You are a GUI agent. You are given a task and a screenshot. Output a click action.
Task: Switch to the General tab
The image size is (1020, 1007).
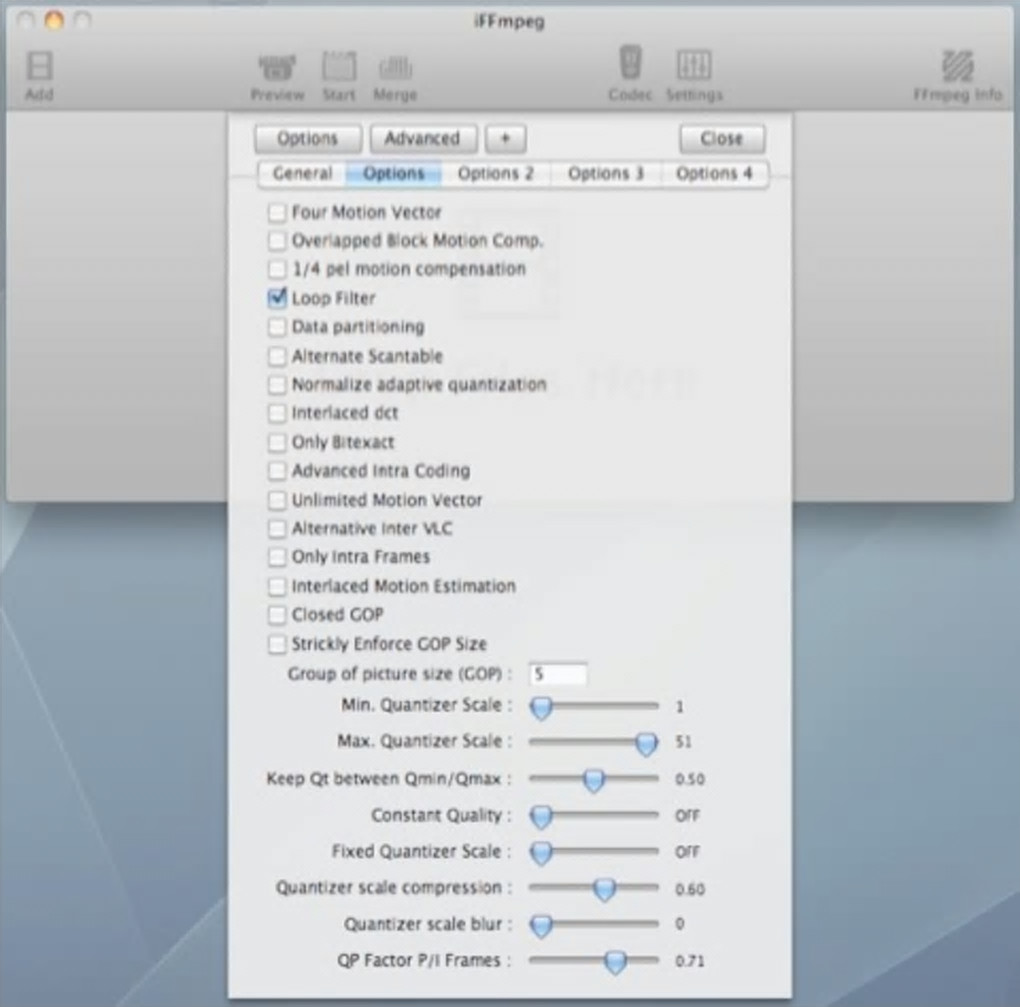(x=302, y=174)
